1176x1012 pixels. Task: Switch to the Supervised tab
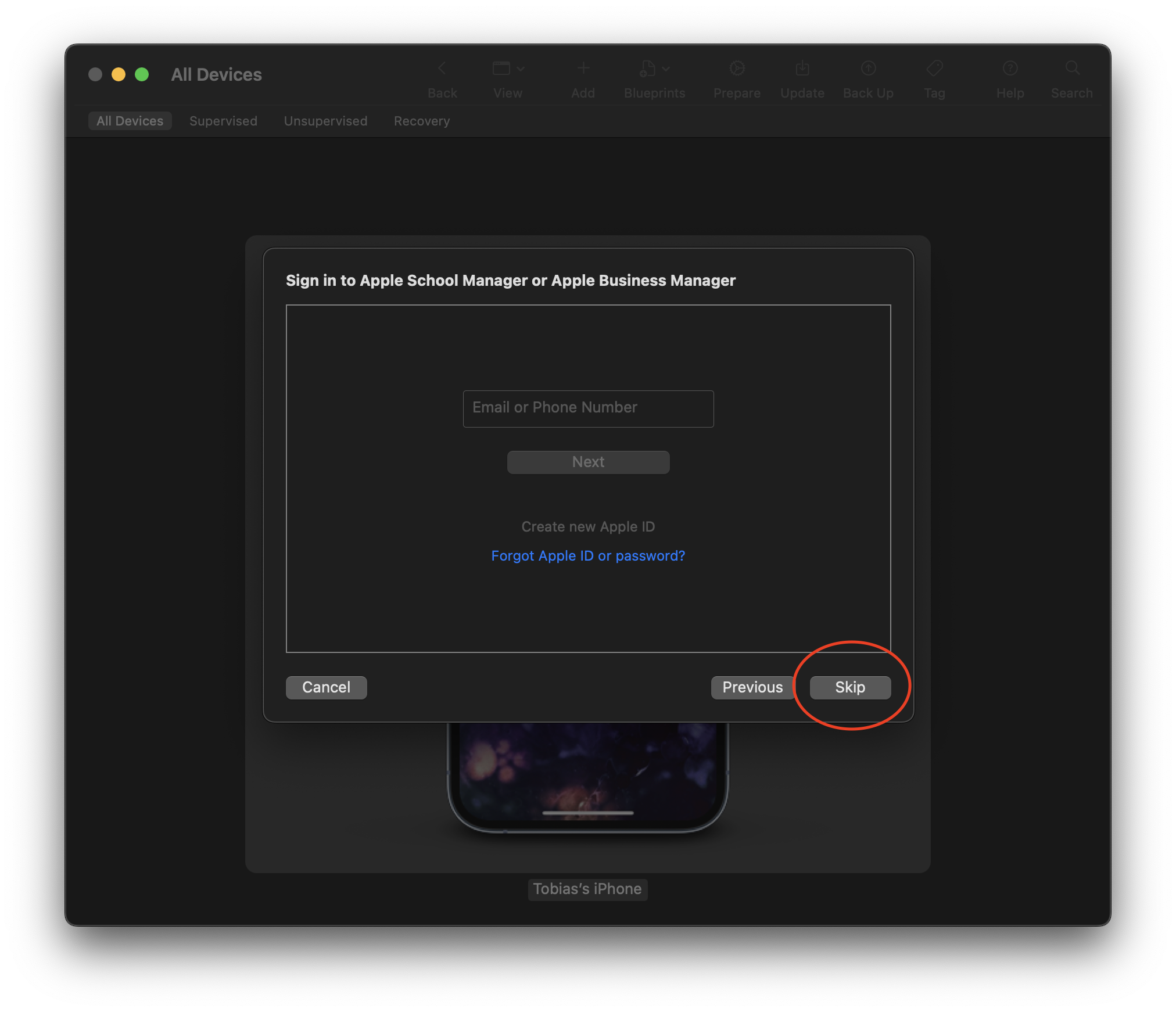tap(223, 121)
